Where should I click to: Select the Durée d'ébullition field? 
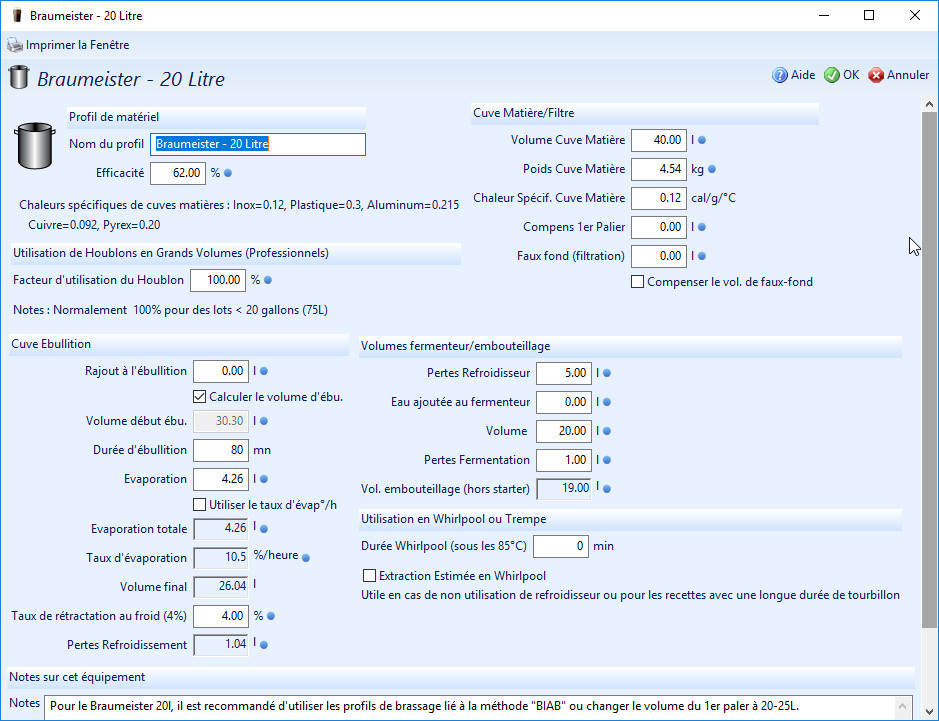tap(220, 450)
